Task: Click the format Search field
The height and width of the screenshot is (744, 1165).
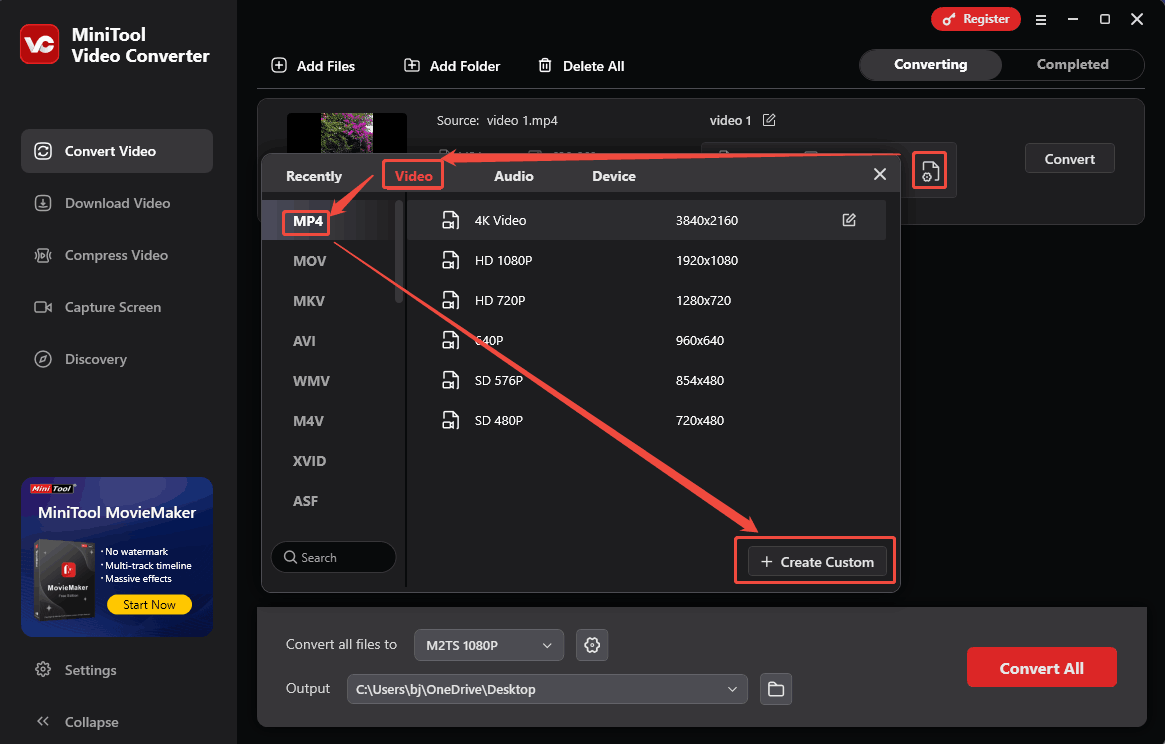Action: tap(334, 557)
